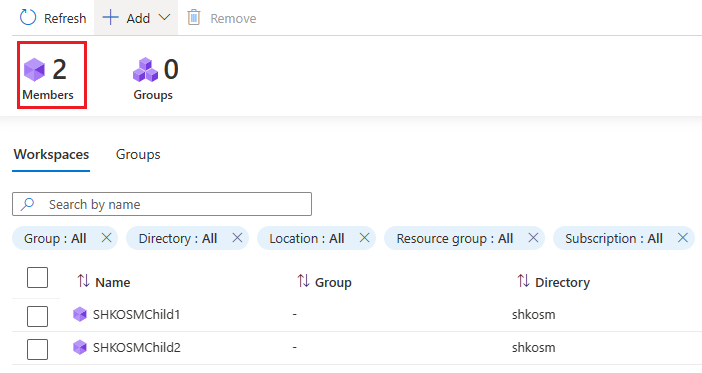
Task: Open the SHKOSMChild2 workspace name
Action: 137,348
